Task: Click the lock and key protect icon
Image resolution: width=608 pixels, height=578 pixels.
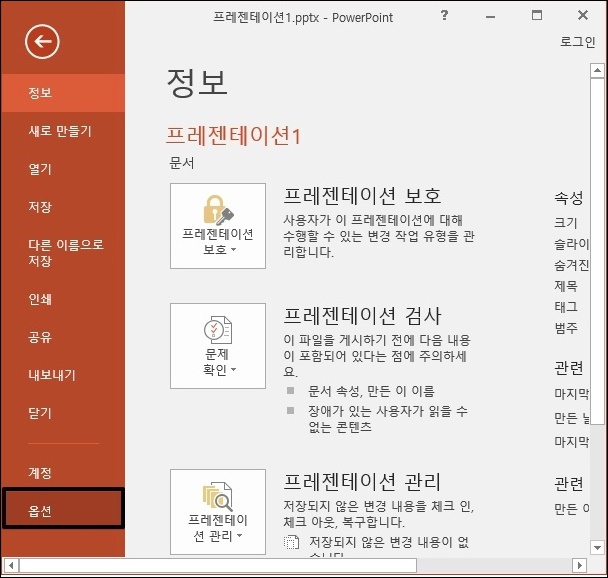Action: 218,210
